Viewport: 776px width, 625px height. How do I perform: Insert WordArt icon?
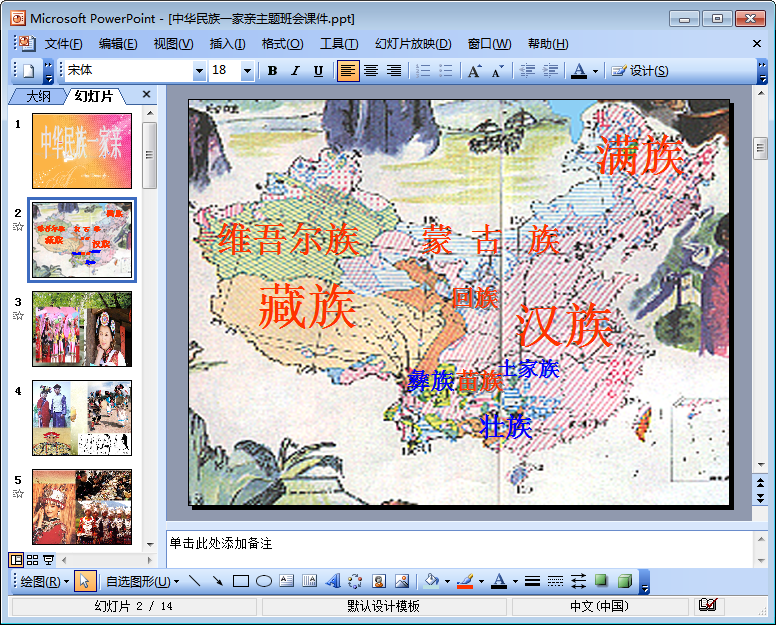click(333, 581)
